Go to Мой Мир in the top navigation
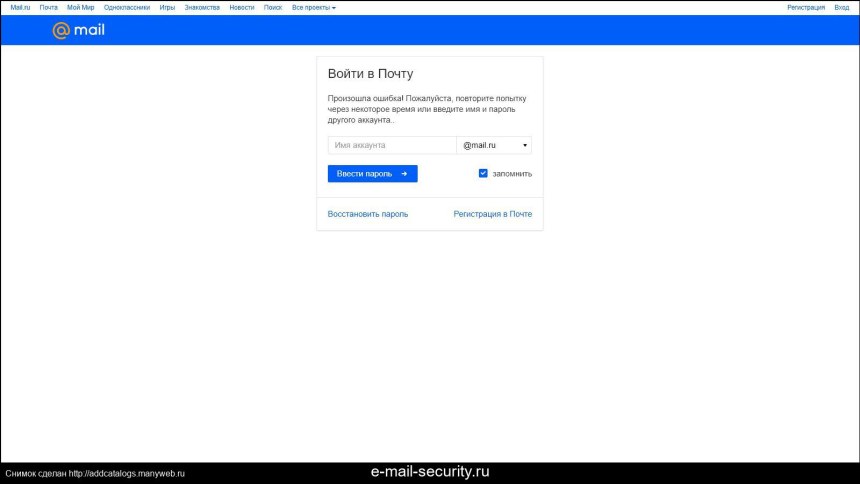The image size is (860, 484). pyautogui.click(x=81, y=8)
